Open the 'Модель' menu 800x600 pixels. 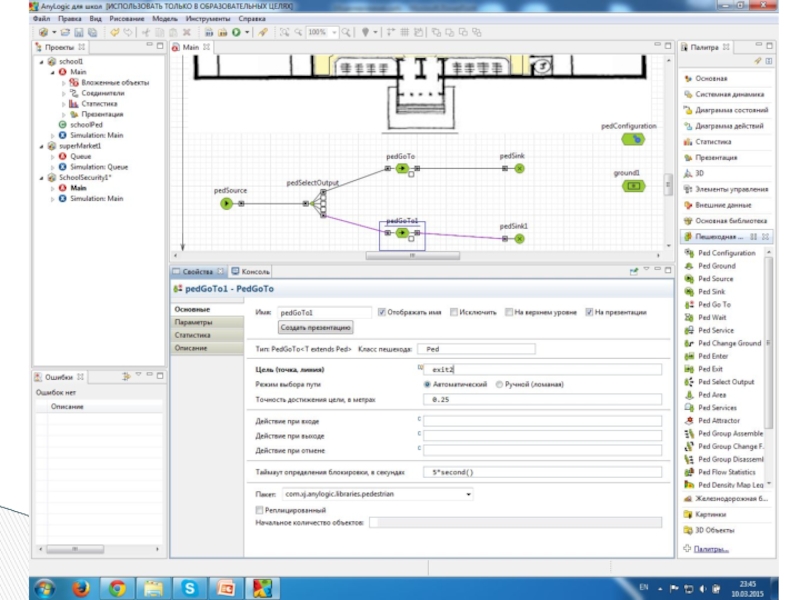[165, 18]
